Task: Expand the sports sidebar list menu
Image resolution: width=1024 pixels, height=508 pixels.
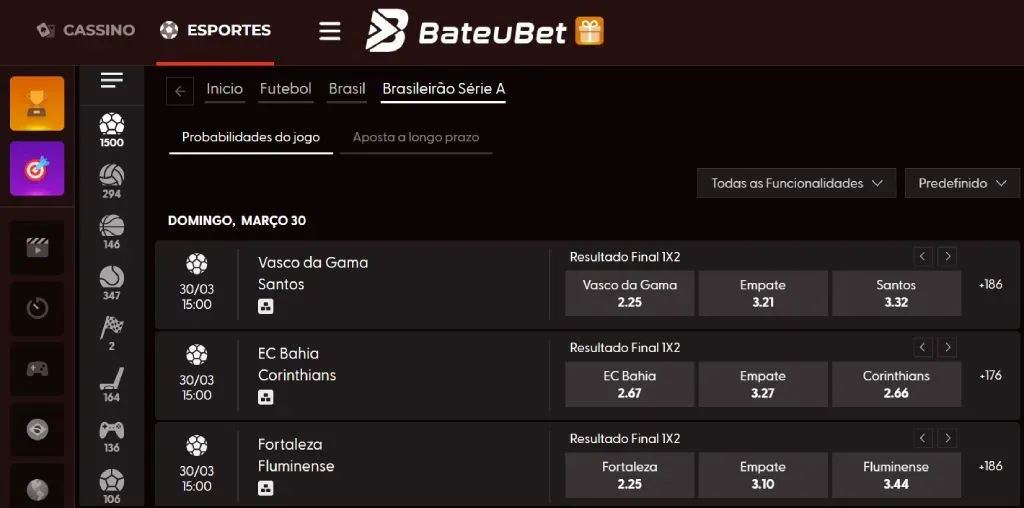Action: (x=112, y=80)
